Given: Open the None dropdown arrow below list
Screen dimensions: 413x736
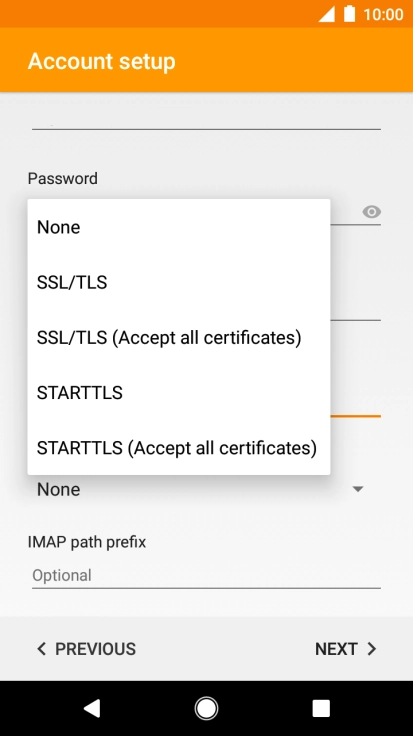Looking at the screenshot, I should pyautogui.click(x=358, y=489).
